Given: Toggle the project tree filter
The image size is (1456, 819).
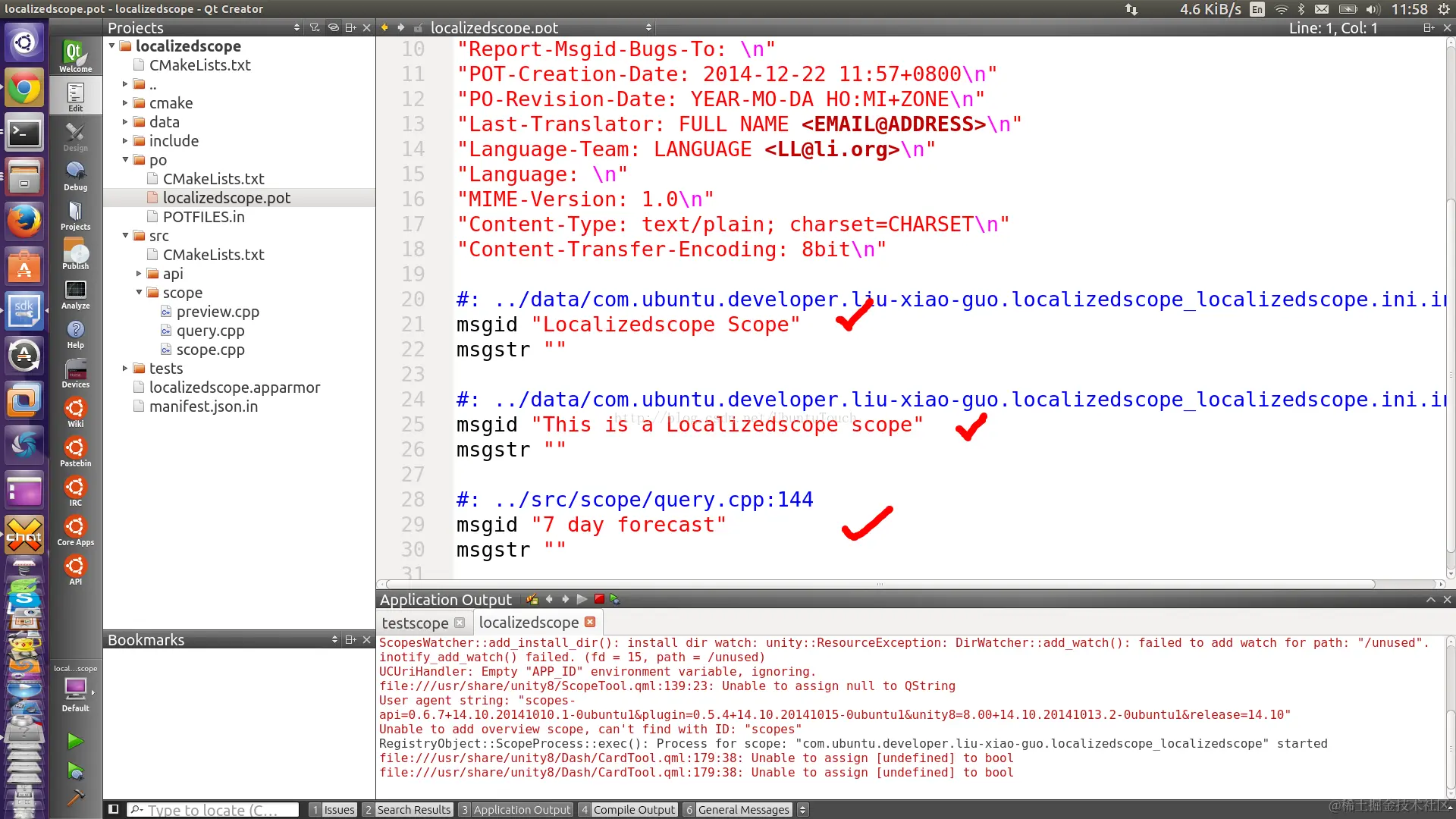Looking at the screenshot, I should pyautogui.click(x=315, y=27).
